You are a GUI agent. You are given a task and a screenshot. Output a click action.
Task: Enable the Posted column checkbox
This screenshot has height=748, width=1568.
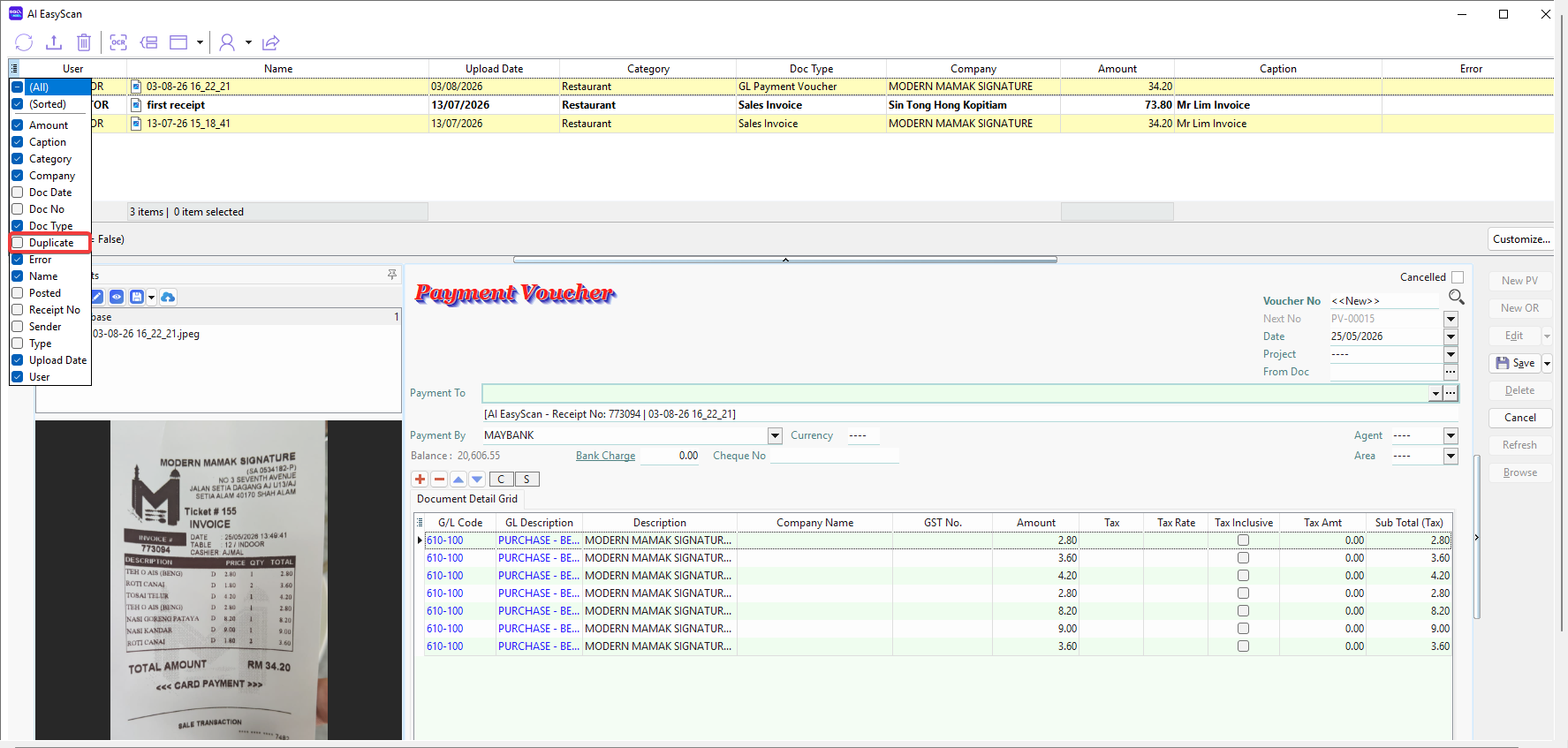(17, 293)
